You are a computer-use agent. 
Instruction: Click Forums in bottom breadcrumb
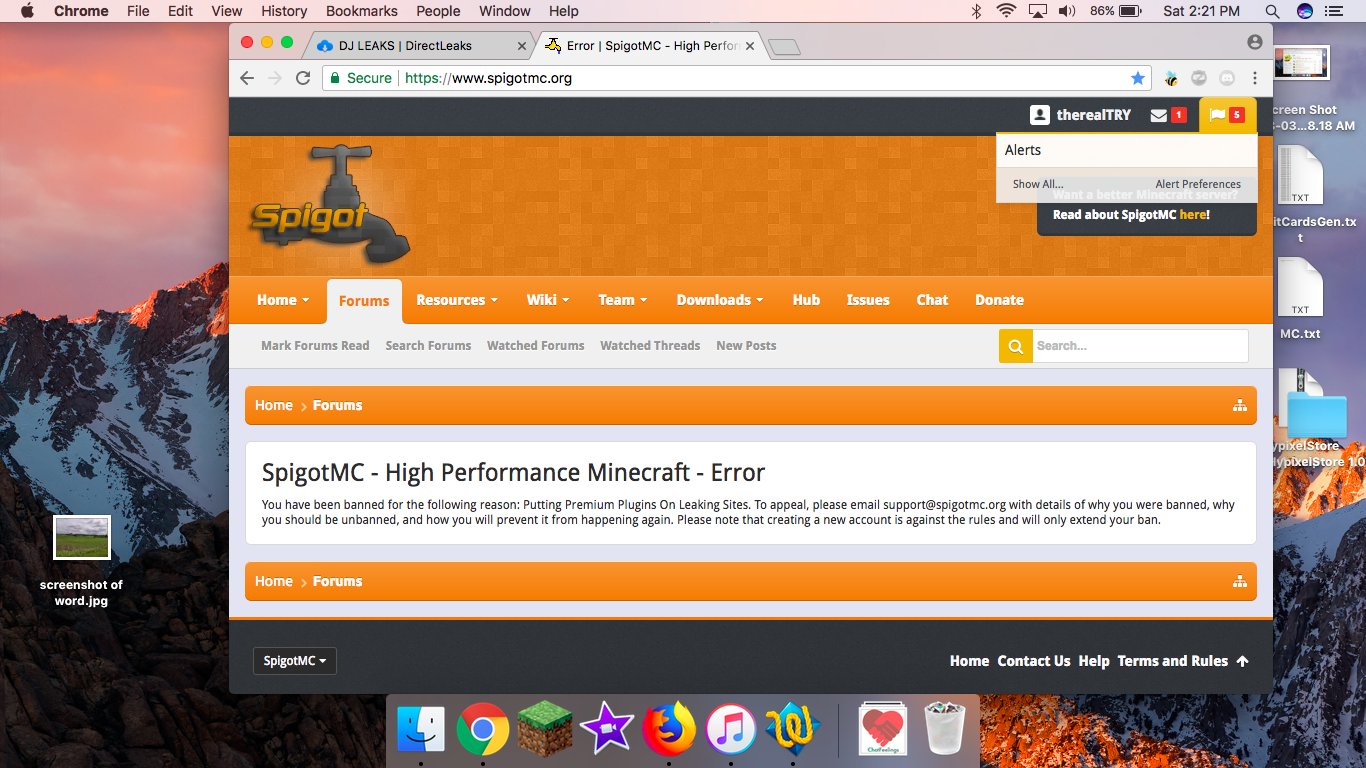[337, 581]
